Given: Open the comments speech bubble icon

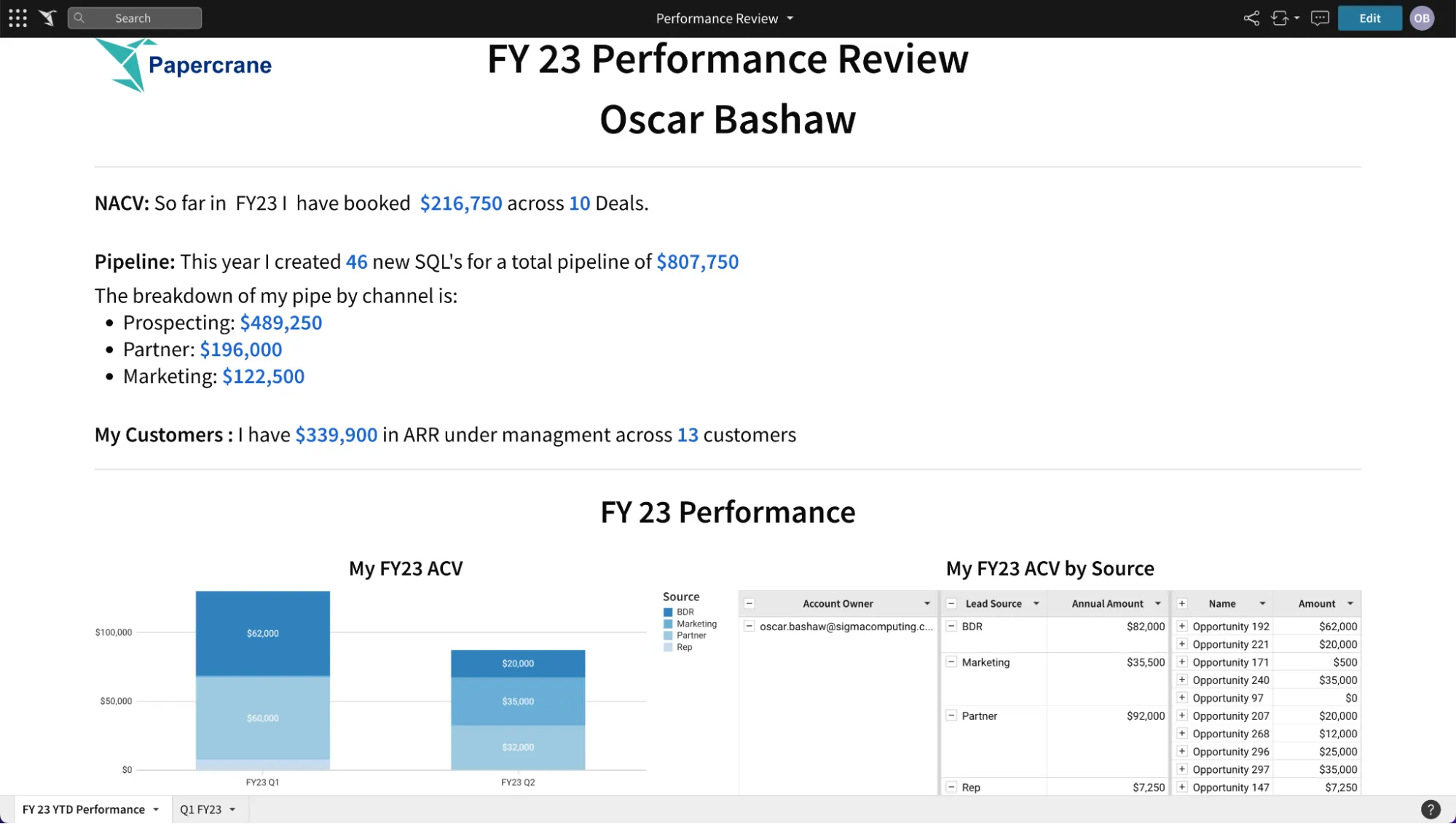Looking at the screenshot, I should (x=1320, y=18).
